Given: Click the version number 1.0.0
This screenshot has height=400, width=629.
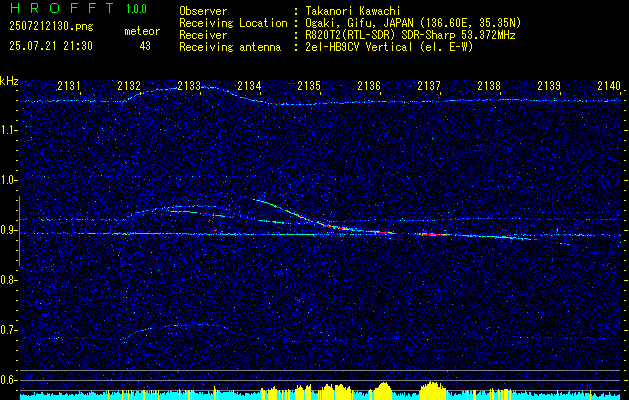Looking at the screenshot, I should tap(136, 9).
